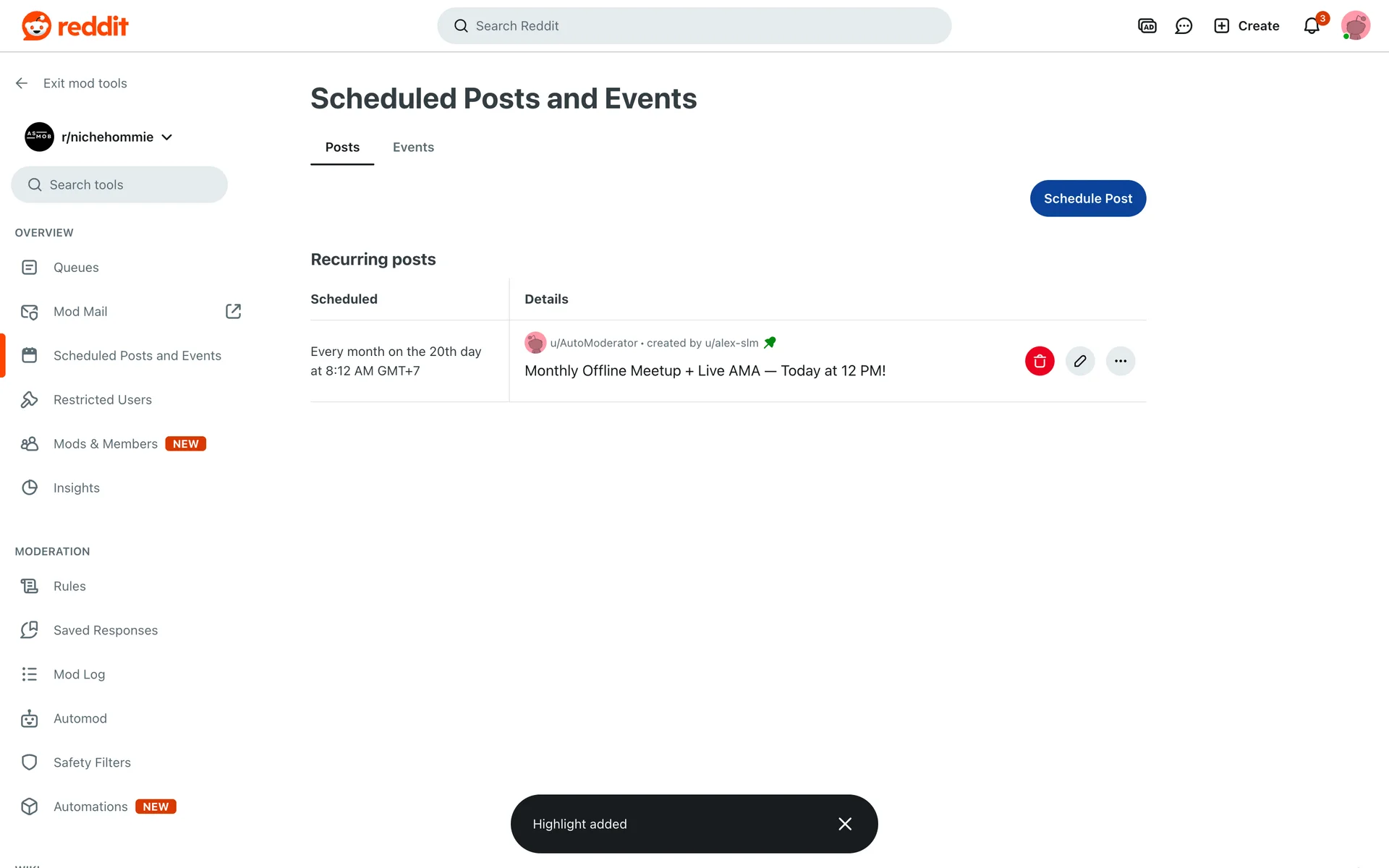Click the Schedule Post button

(x=1087, y=198)
